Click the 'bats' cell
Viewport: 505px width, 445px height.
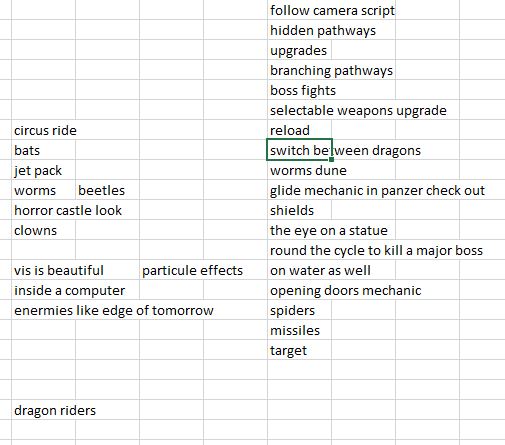pos(43,150)
